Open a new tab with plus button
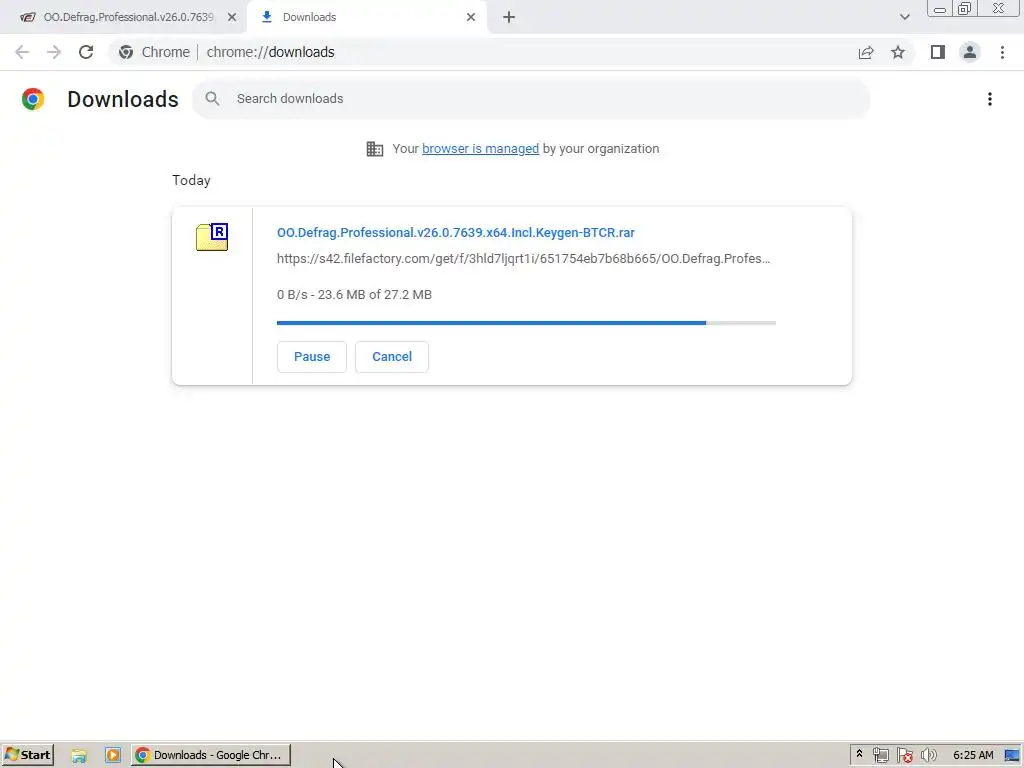Screen dimensions: 1024x768 (x=509, y=17)
